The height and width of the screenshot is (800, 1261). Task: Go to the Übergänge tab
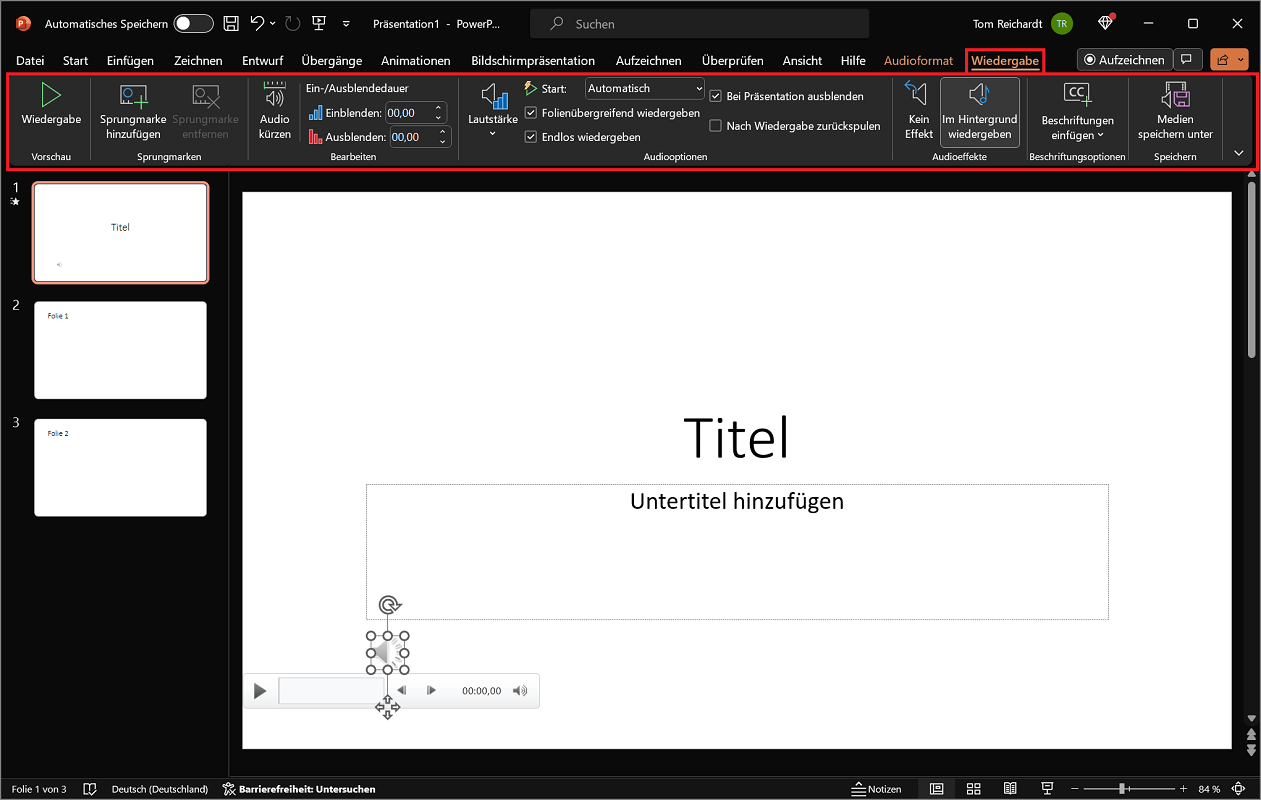click(332, 61)
